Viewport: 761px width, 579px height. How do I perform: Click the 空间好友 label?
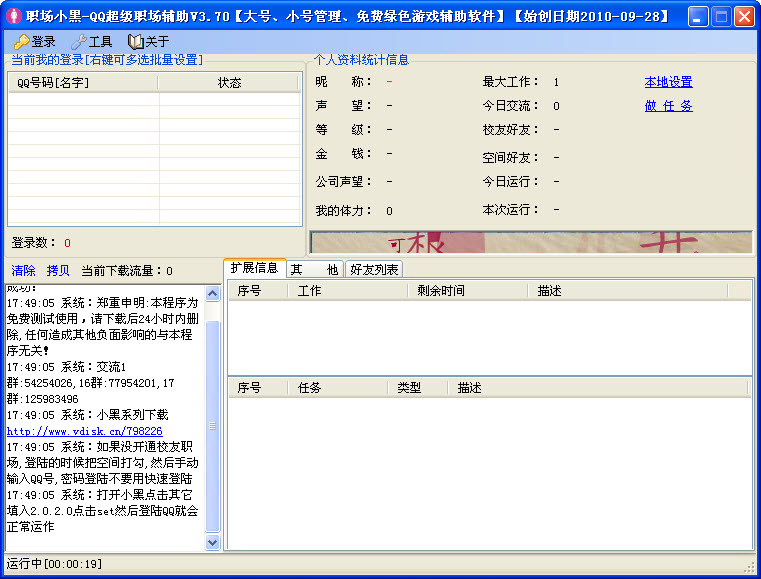click(510, 157)
